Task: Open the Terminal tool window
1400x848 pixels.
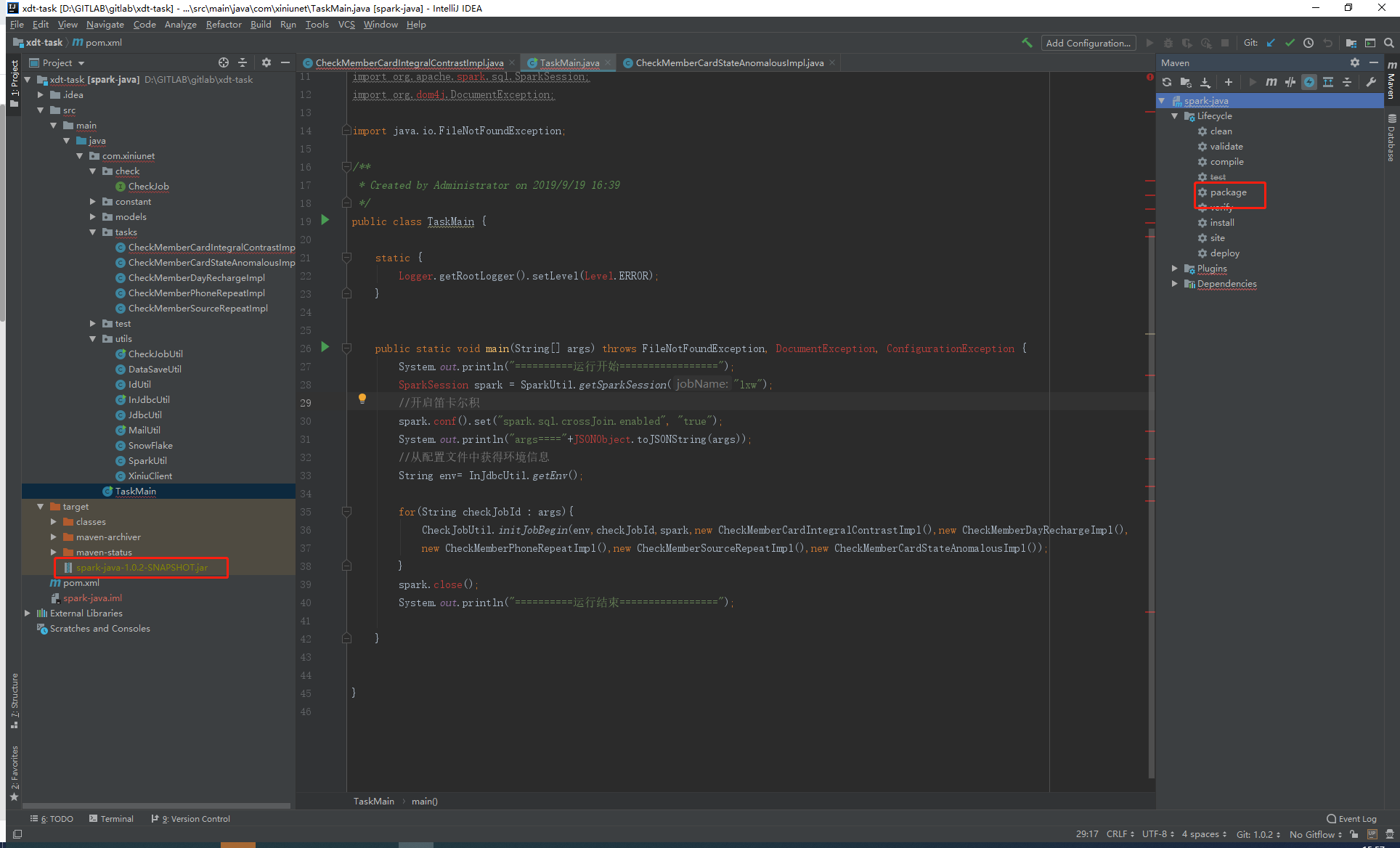Action: [111, 819]
